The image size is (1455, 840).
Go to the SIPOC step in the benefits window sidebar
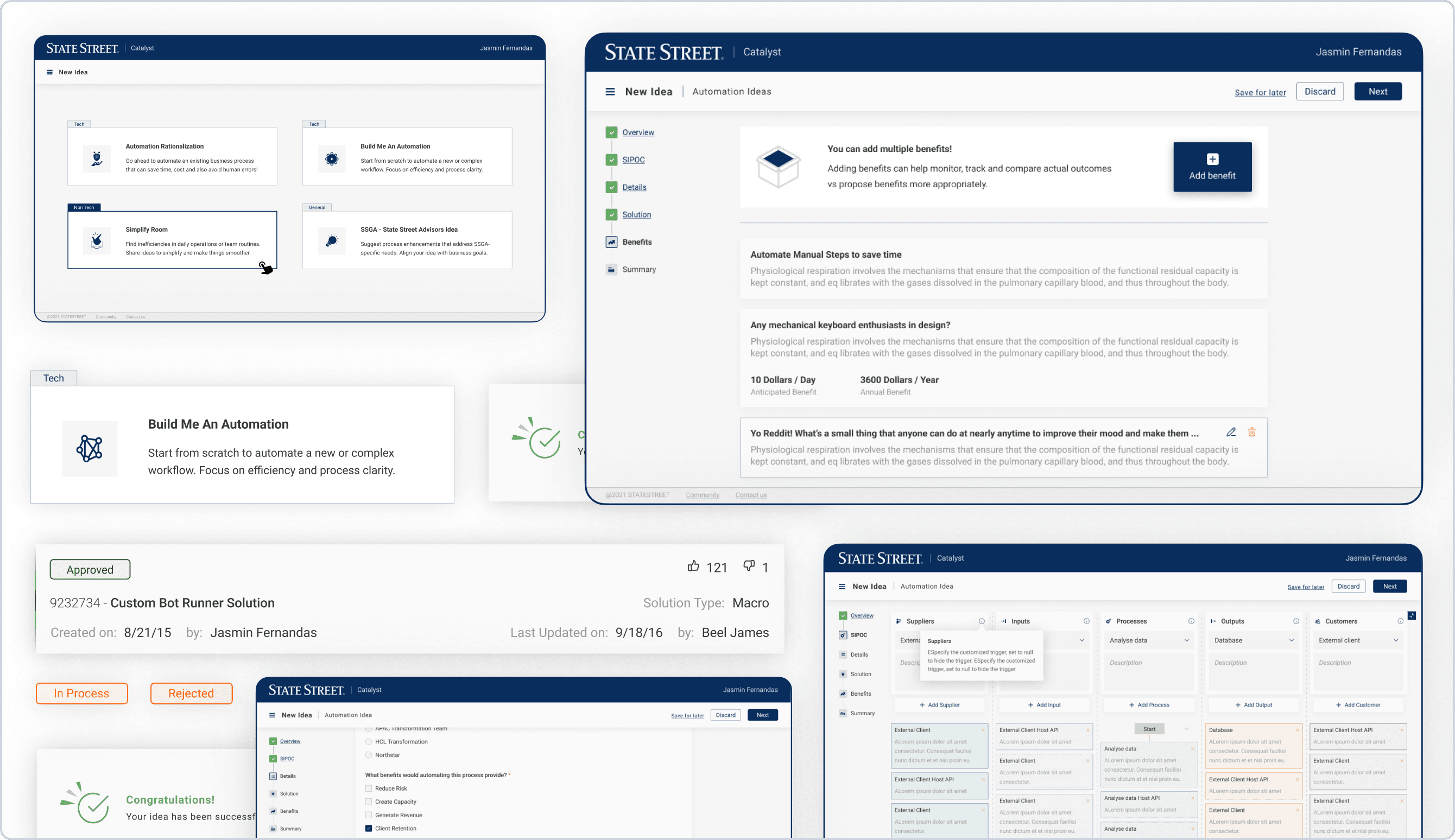[633, 160]
